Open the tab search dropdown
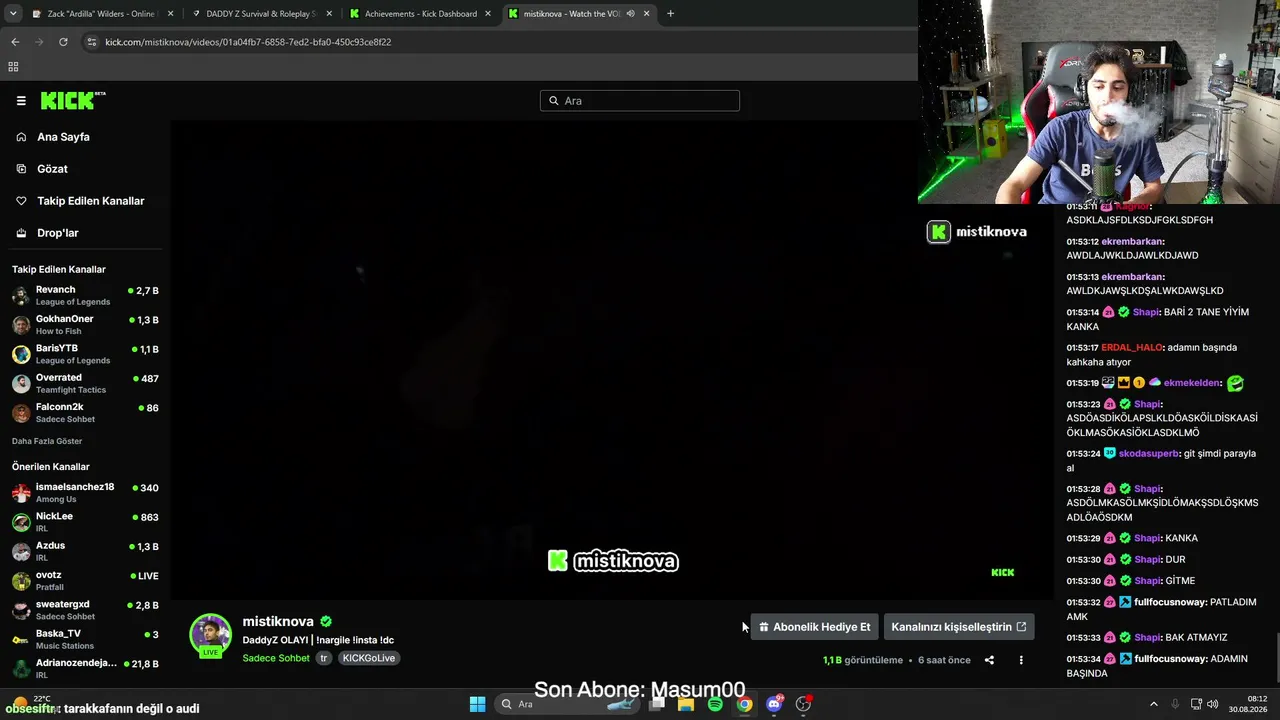 click(x=12, y=14)
